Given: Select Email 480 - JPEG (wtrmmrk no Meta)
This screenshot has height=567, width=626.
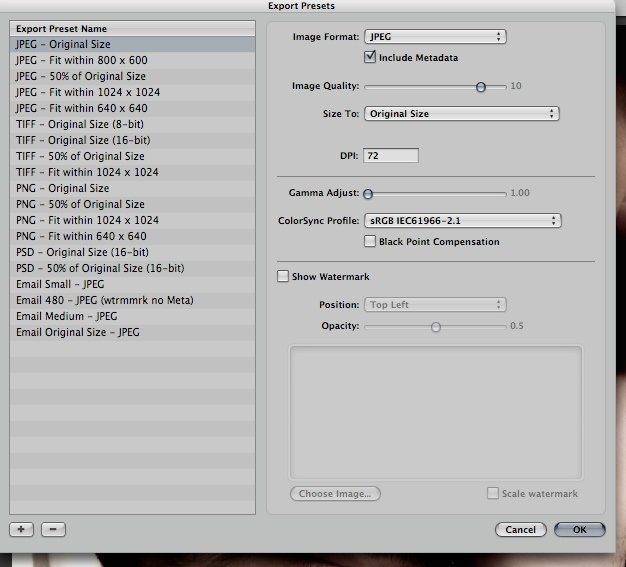Looking at the screenshot, I should [x=104, y=300].
